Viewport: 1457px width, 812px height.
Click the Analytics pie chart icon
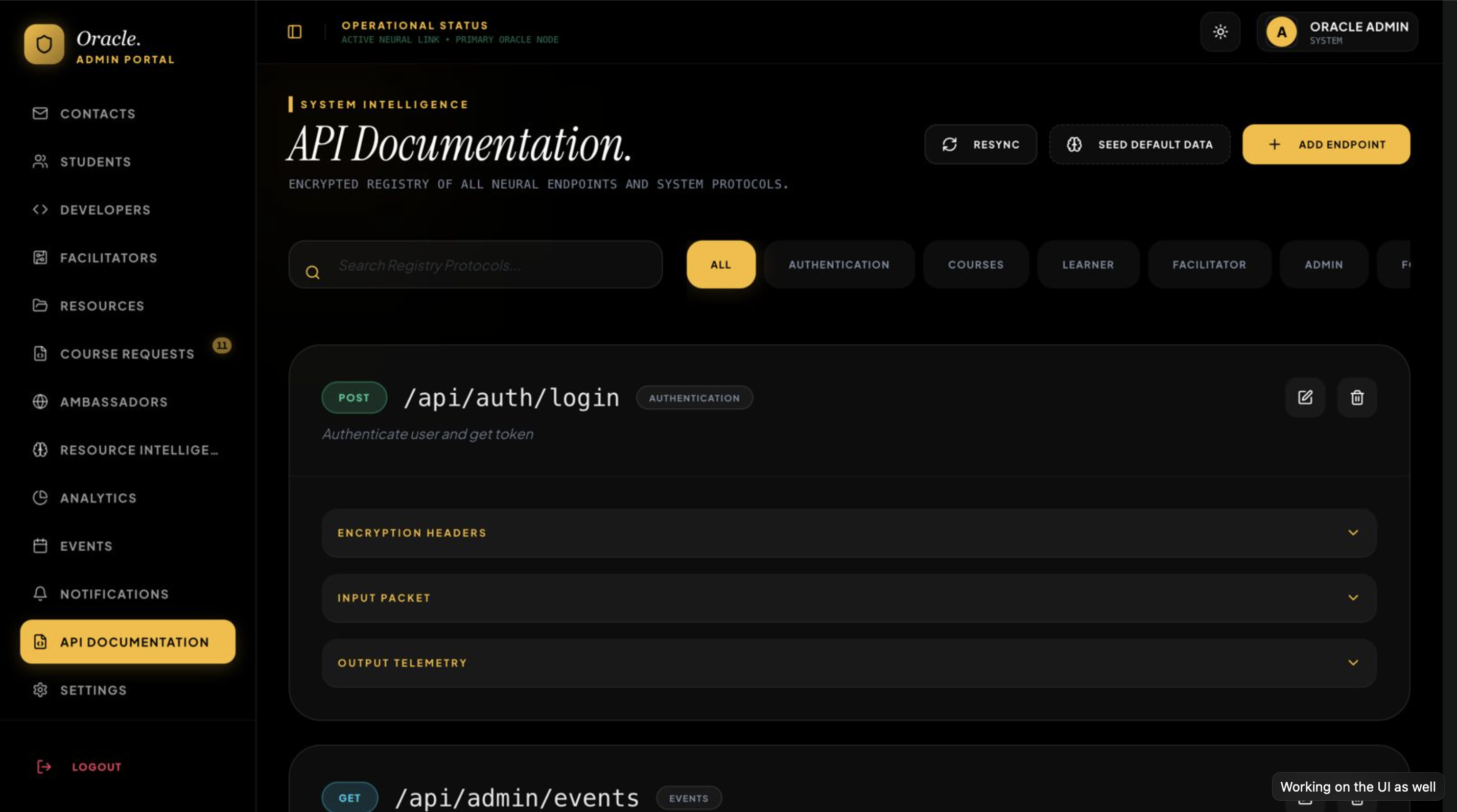point(40,498)
